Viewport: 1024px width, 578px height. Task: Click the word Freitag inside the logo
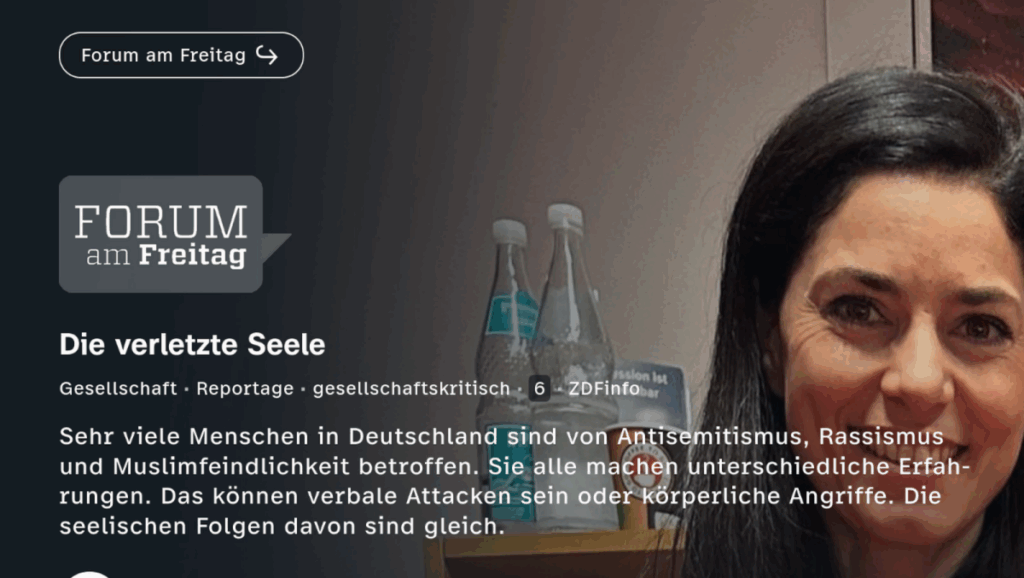193,255
